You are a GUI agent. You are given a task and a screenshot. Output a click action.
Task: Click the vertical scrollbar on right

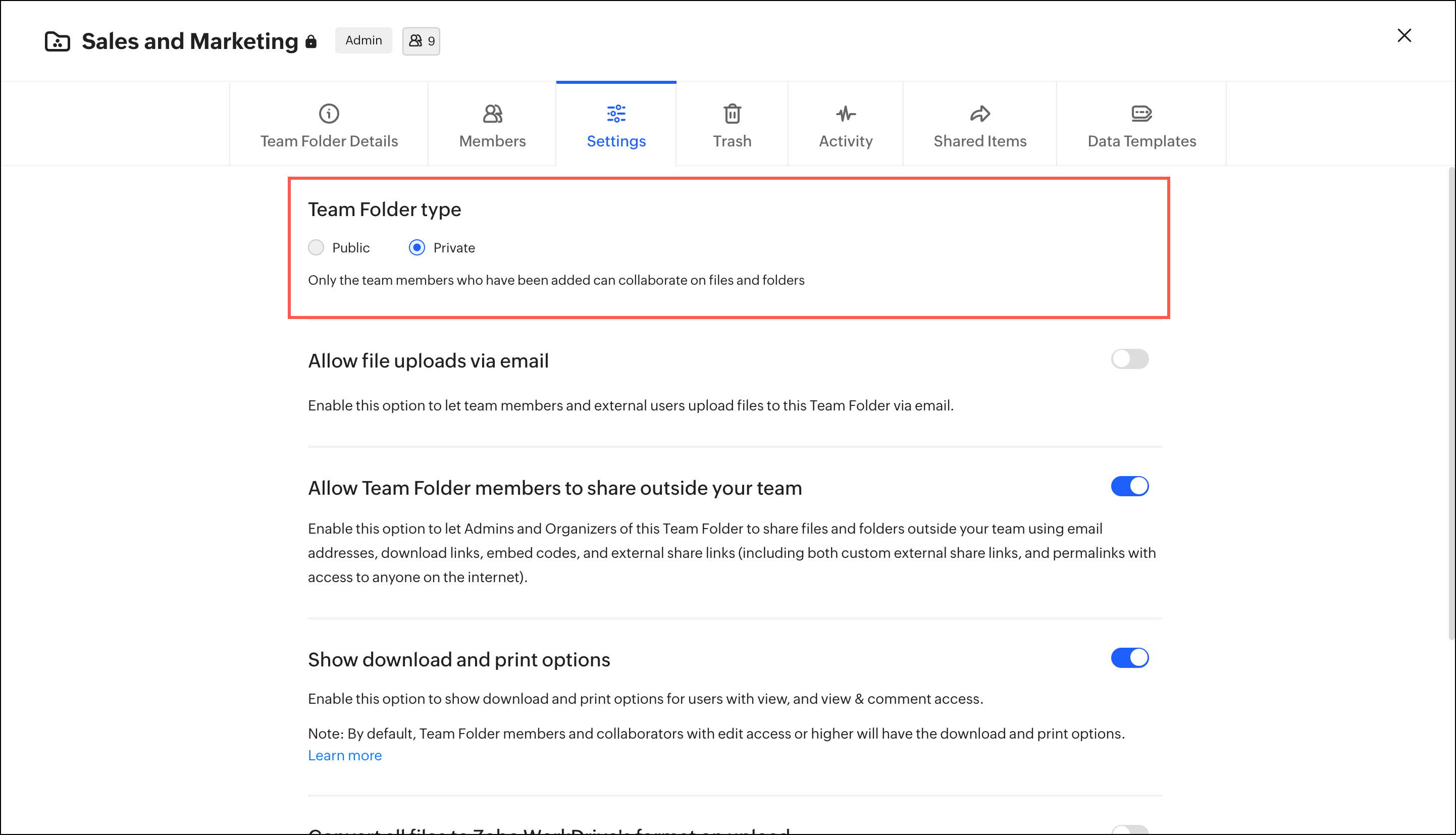point(1451,401)
